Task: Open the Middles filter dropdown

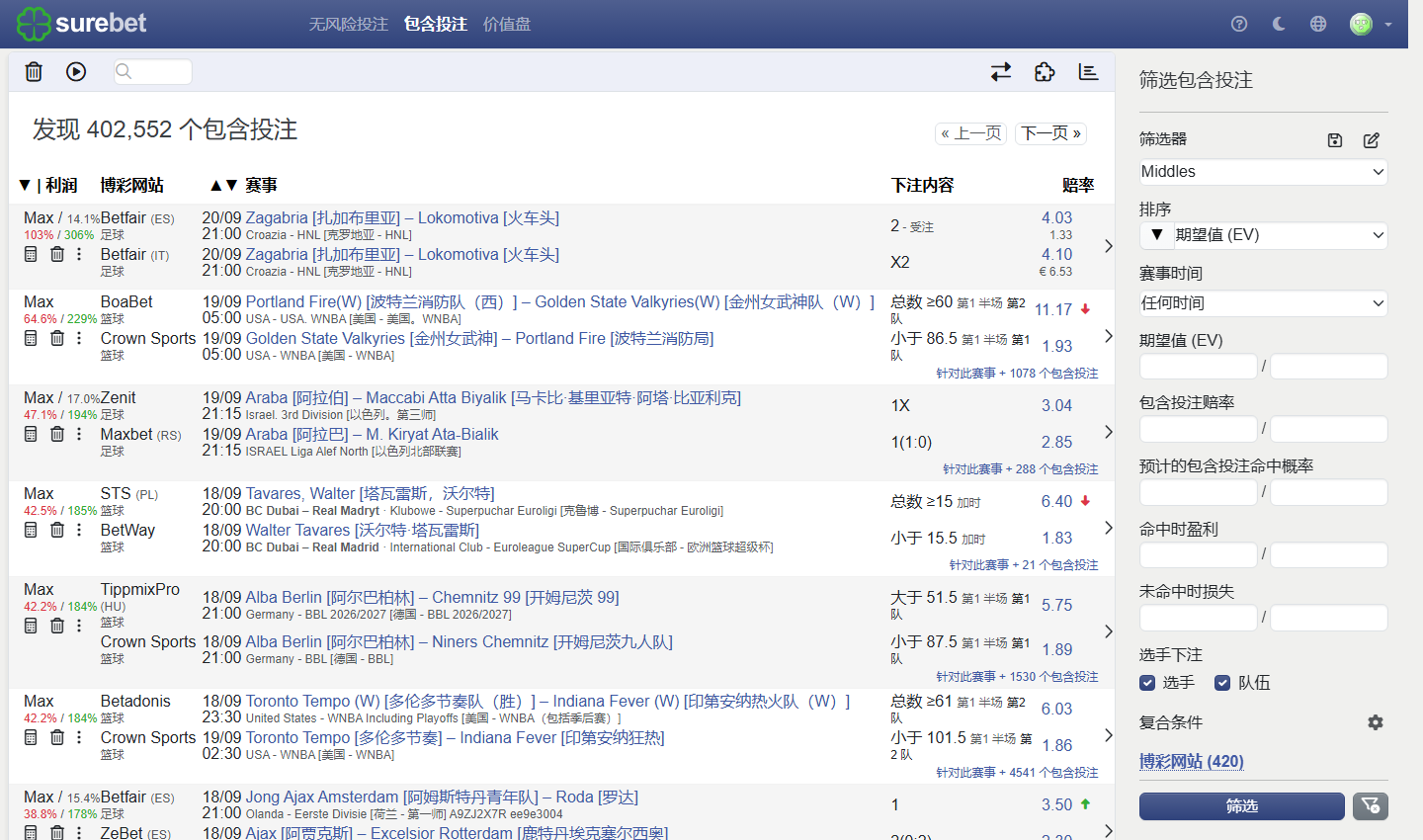Action: [1263, 172]
